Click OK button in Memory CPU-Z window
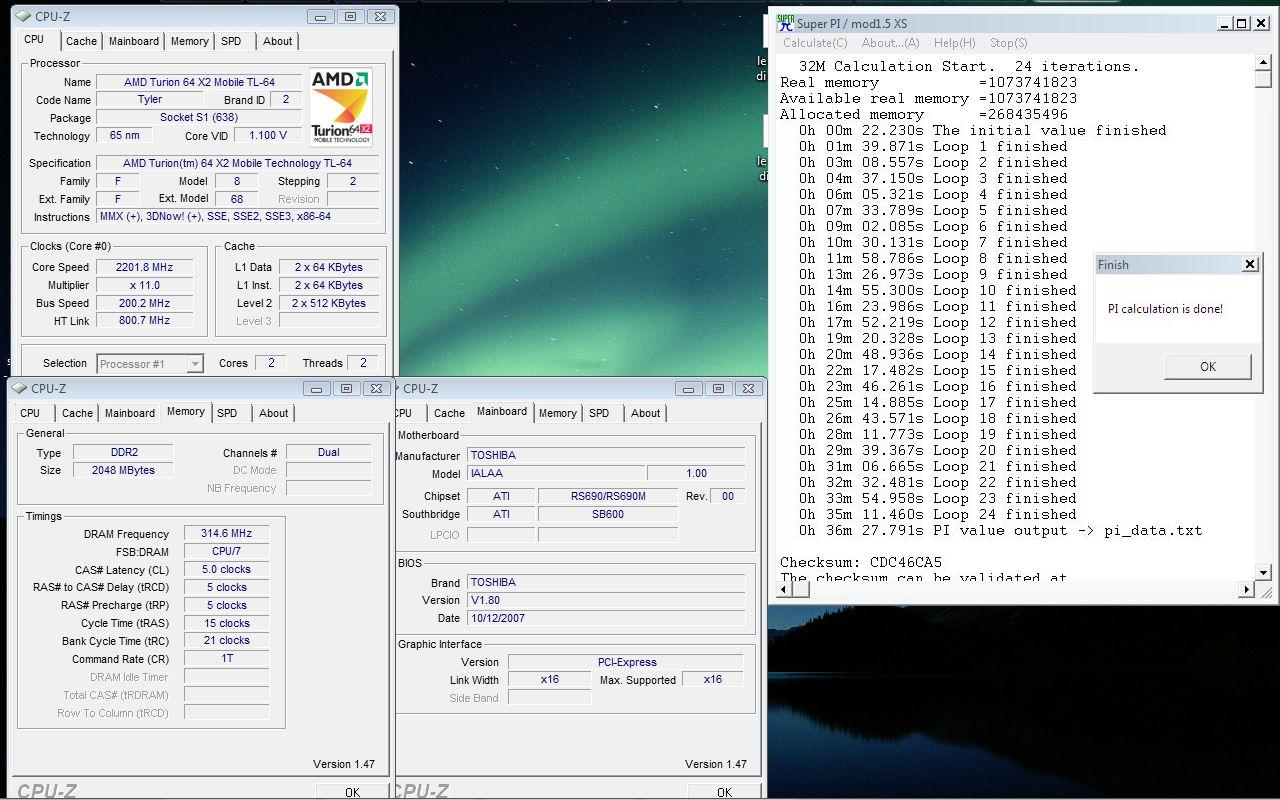Image resolution: width=1280 pixels, height=800 pixels. point(352,792)
